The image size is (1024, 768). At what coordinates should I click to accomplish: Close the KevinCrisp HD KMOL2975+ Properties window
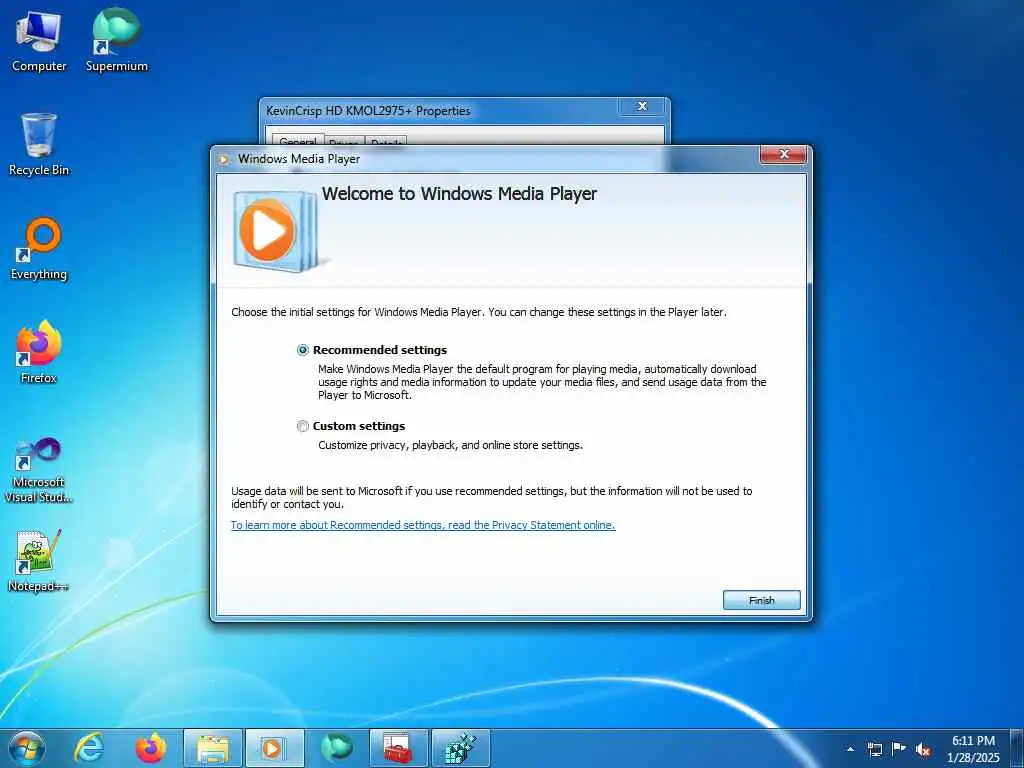coord(643,106)
